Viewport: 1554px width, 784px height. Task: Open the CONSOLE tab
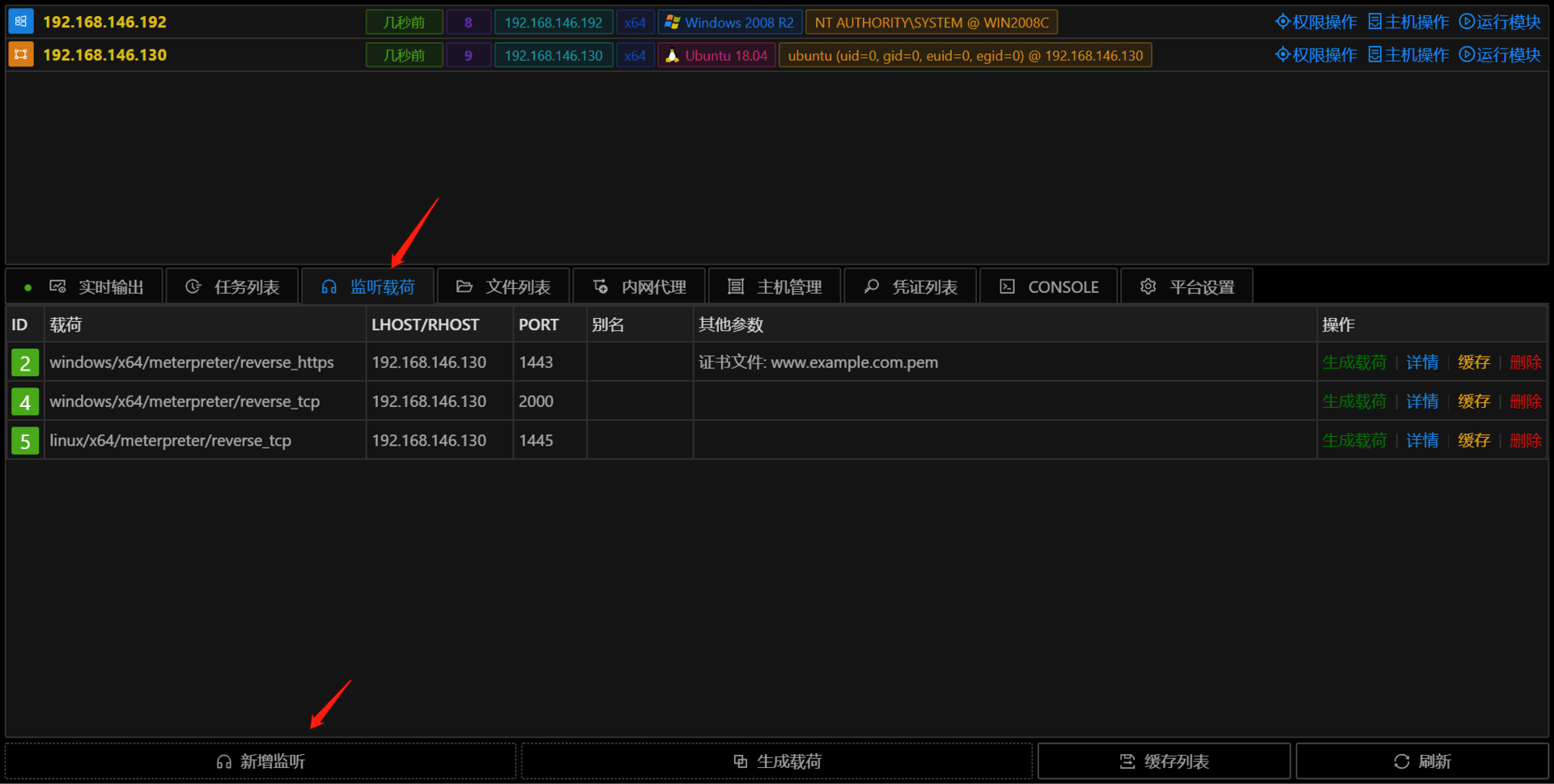[x=1049, y=286]
